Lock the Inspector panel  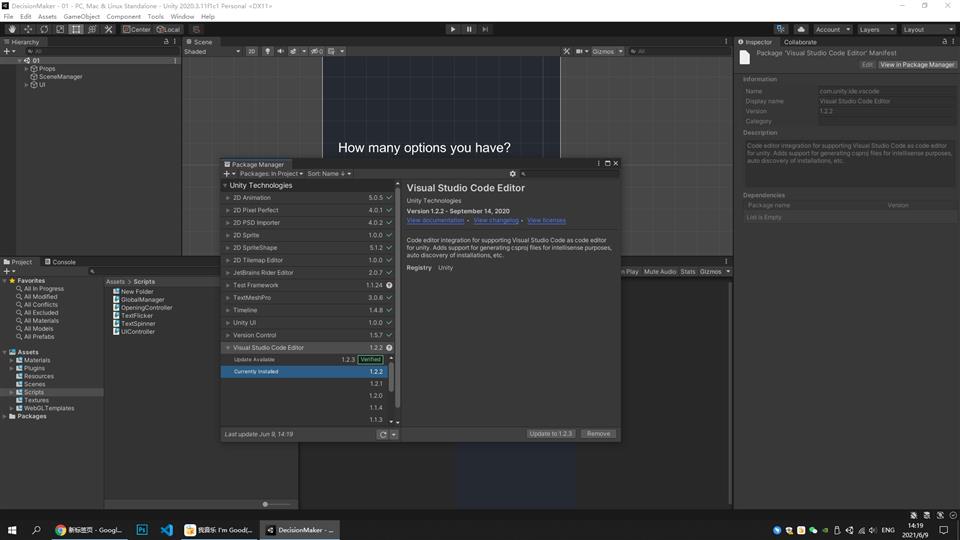coord(944,42)
